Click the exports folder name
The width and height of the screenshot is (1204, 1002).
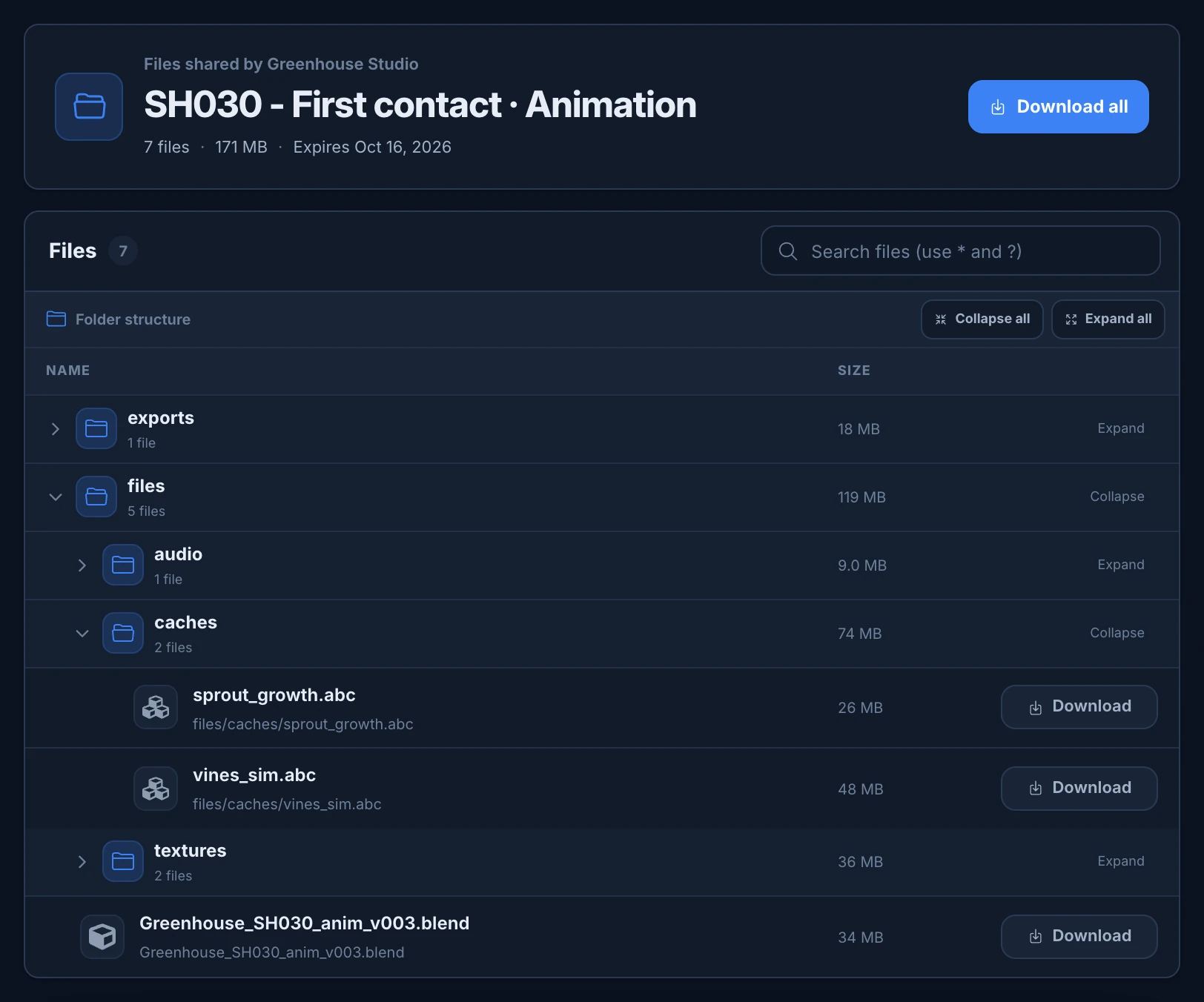(160, 418)
